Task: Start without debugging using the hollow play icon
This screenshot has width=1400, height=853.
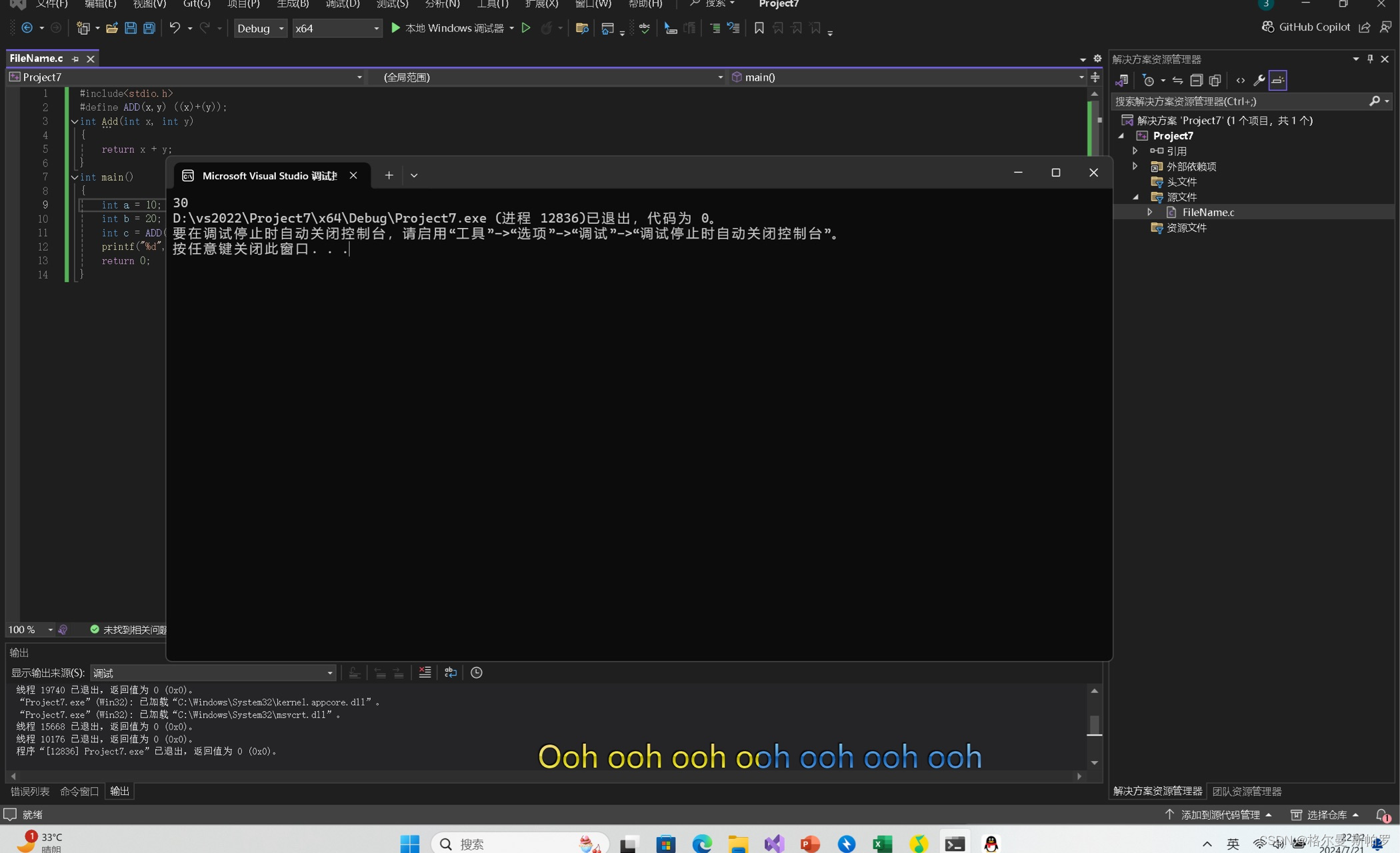Action: coord(526,28)
